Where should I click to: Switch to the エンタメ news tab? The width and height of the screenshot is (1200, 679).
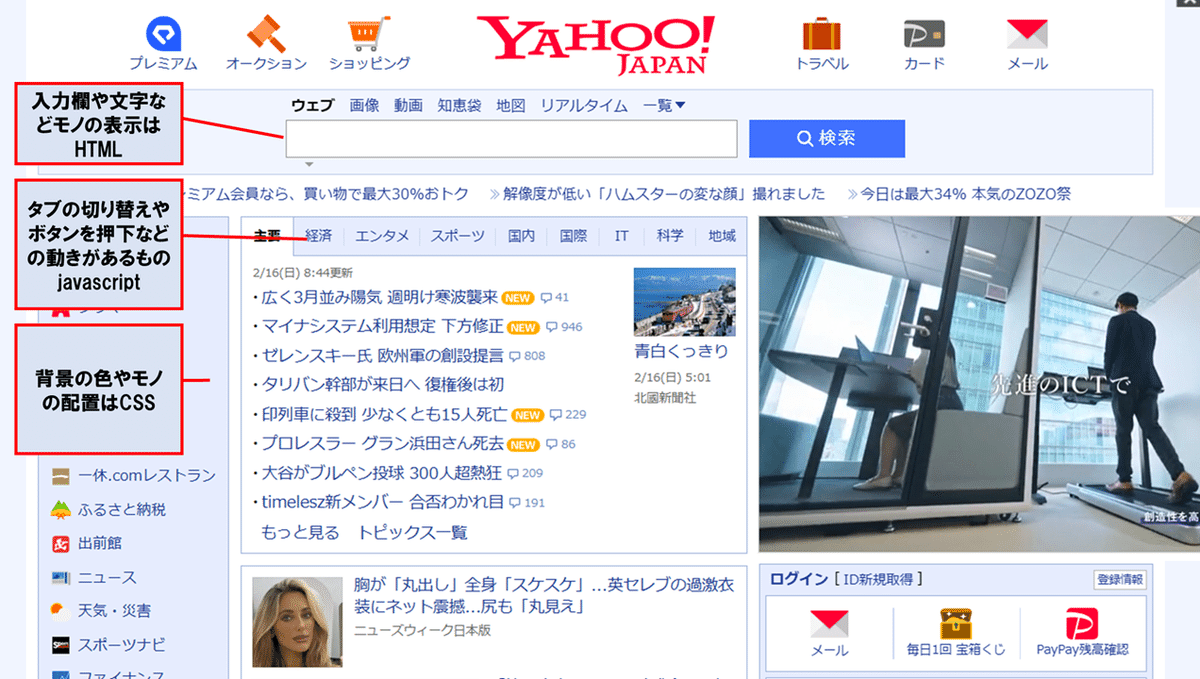pos(382,236)
